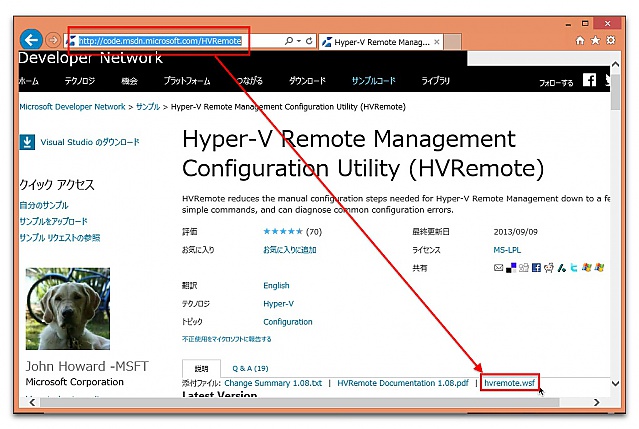The width and height of the screenshot is (639, 429).
Task: Click 不正使用をマイクロソフトに報告する link
Action: 227,339
